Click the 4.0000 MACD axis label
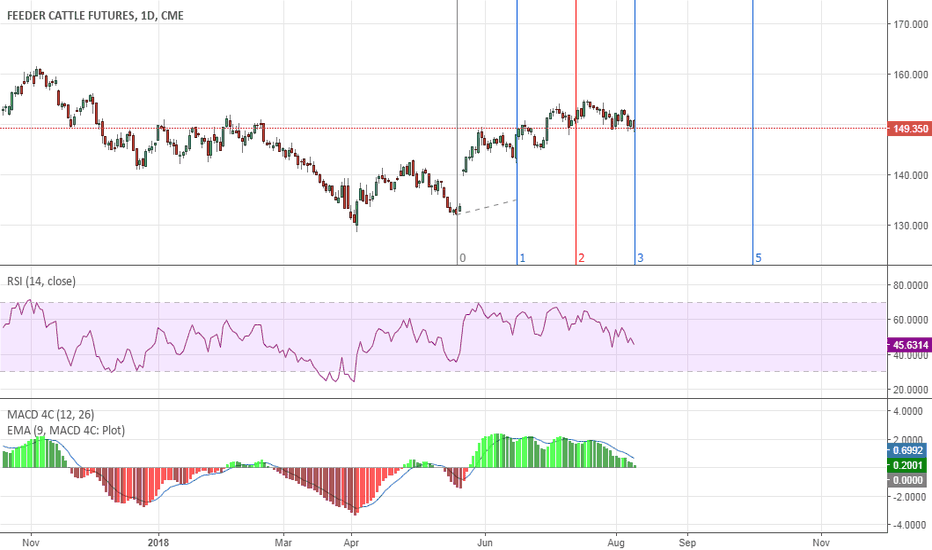Viewport: 932px width, 550px height. (x=909, y=411)
